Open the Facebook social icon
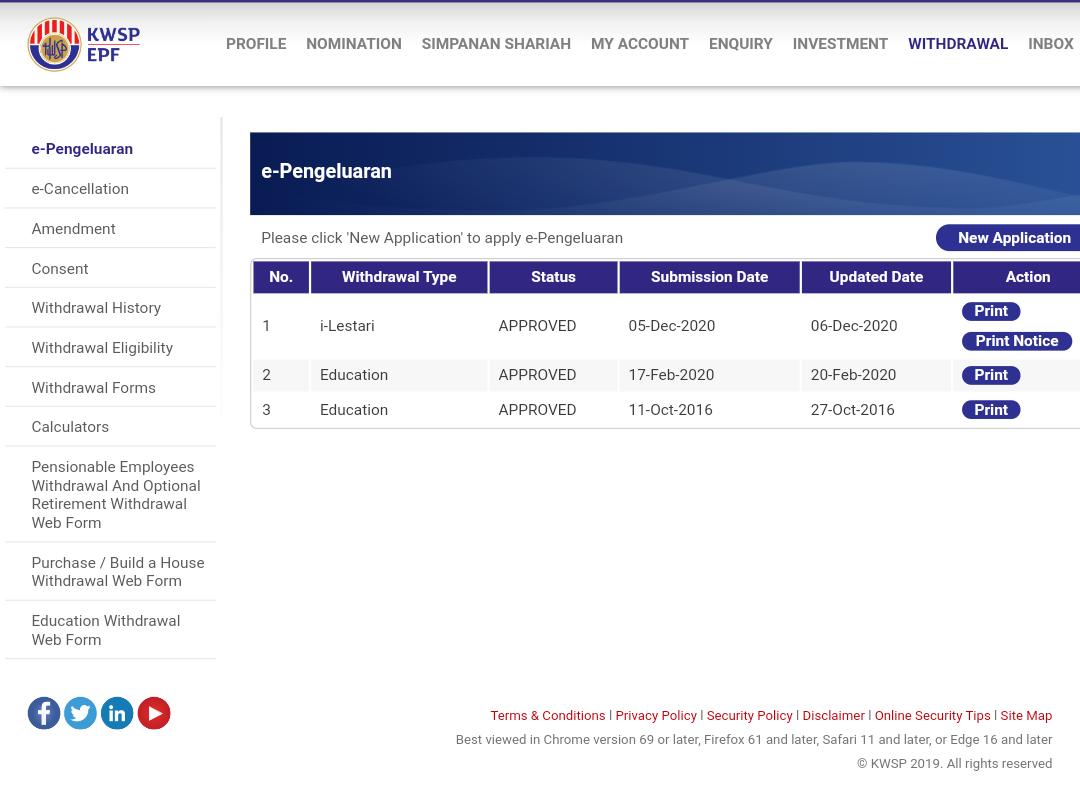The width and height of the screenshot is (1080, 798). [43, 713]
